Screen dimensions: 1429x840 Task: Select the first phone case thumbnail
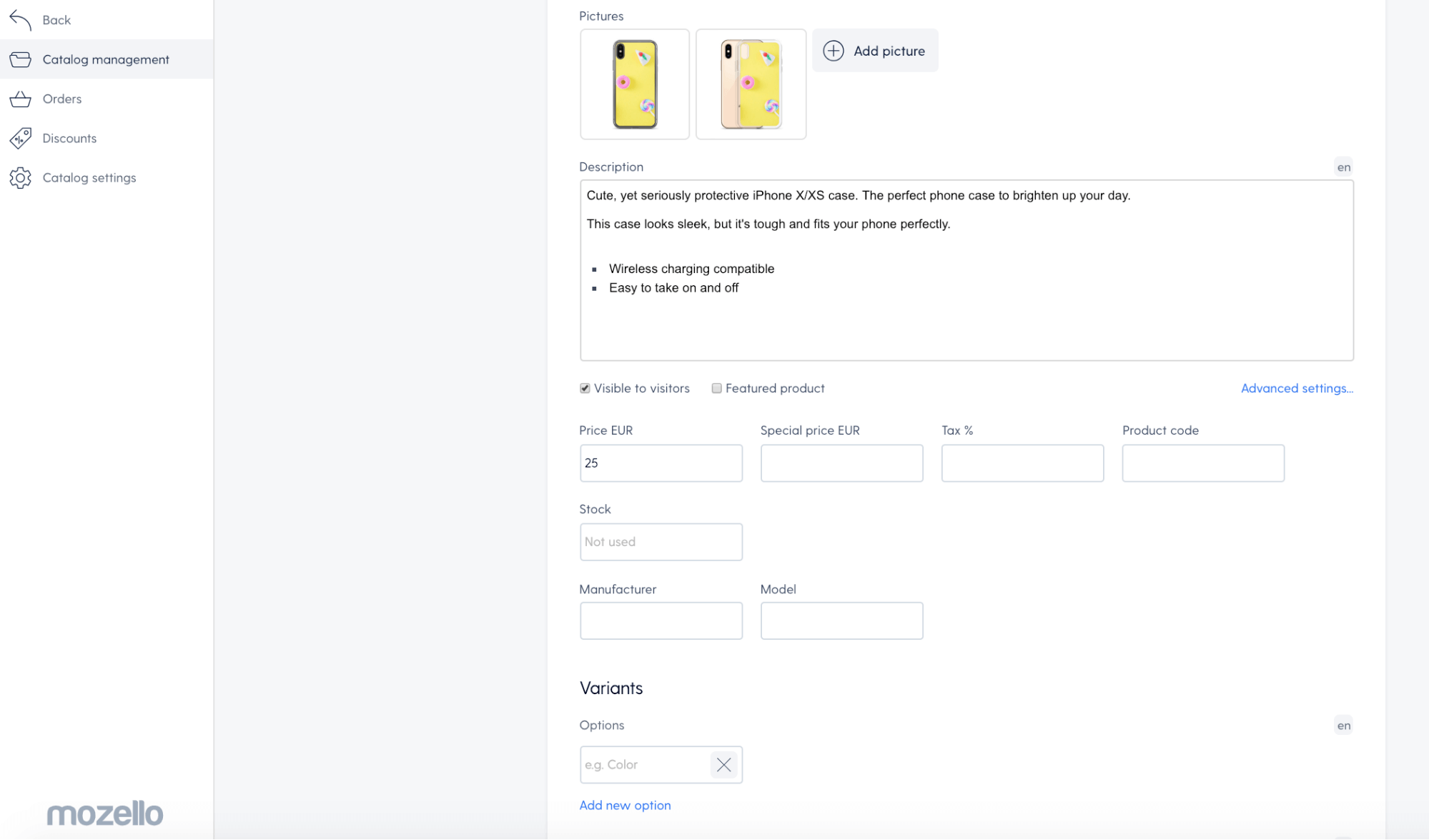coord(635,84)
